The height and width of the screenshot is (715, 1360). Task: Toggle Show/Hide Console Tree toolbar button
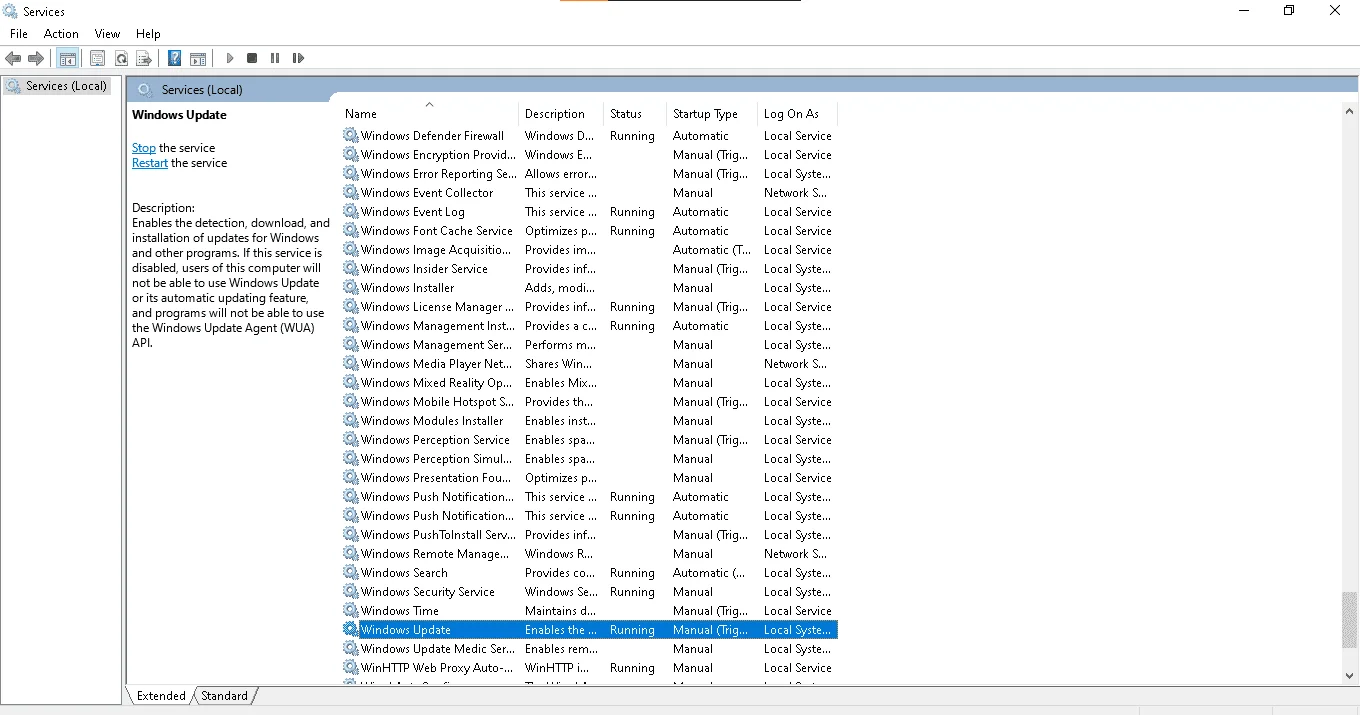[68, 58]
